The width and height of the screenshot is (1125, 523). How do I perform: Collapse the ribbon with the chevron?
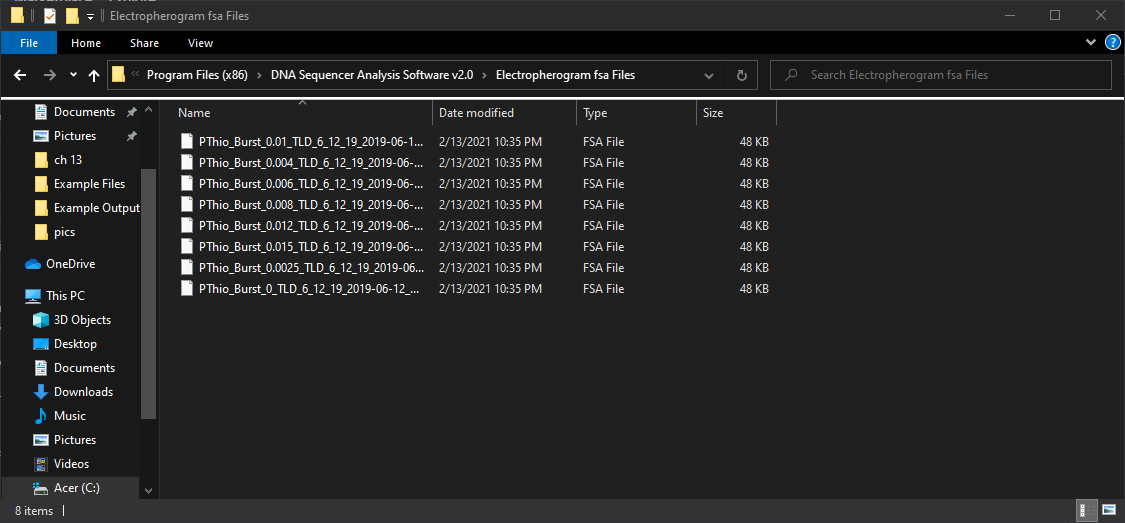pos(1091,42)
